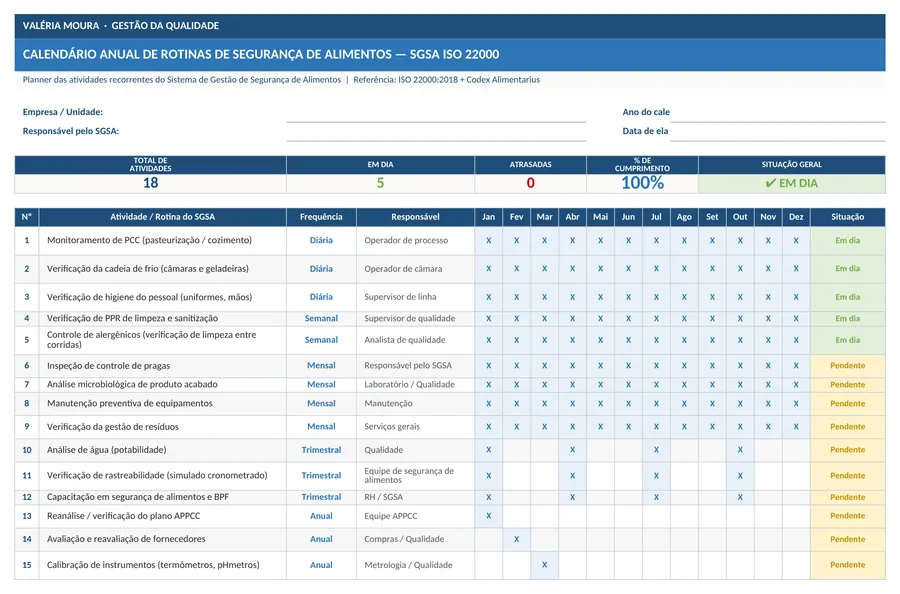The image size is (900, 594).
Task: Click 'Operador de câmara' responsible cell
Action: coord(415,269)
